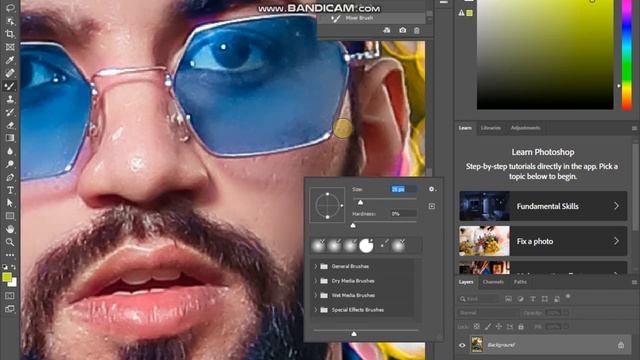Open the Learn panel flyout menu

pyautogui.click(x=634, y=128)
